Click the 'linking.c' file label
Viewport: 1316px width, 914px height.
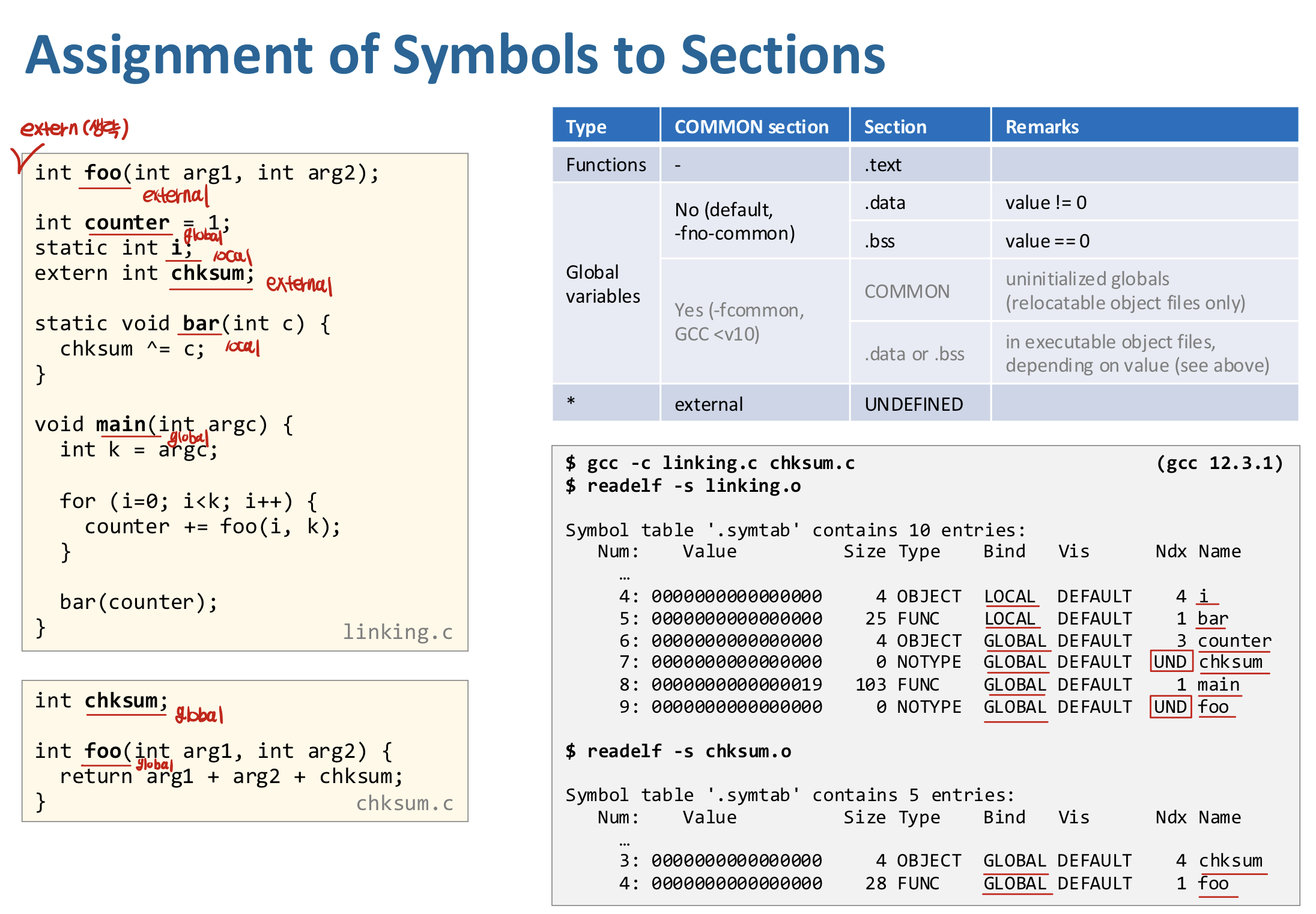click(x=398, y=632)
